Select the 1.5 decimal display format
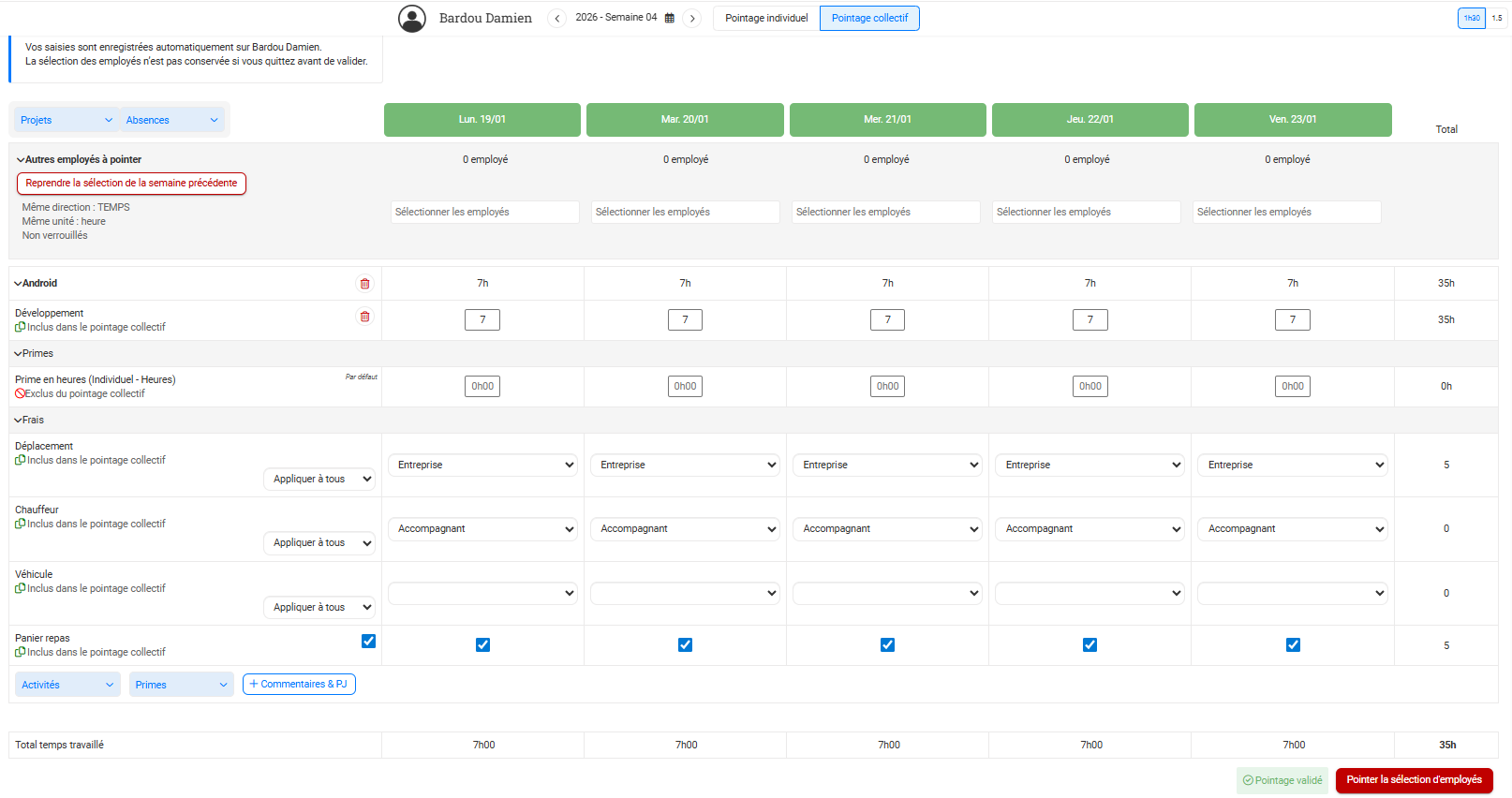 click(1497, 18)
